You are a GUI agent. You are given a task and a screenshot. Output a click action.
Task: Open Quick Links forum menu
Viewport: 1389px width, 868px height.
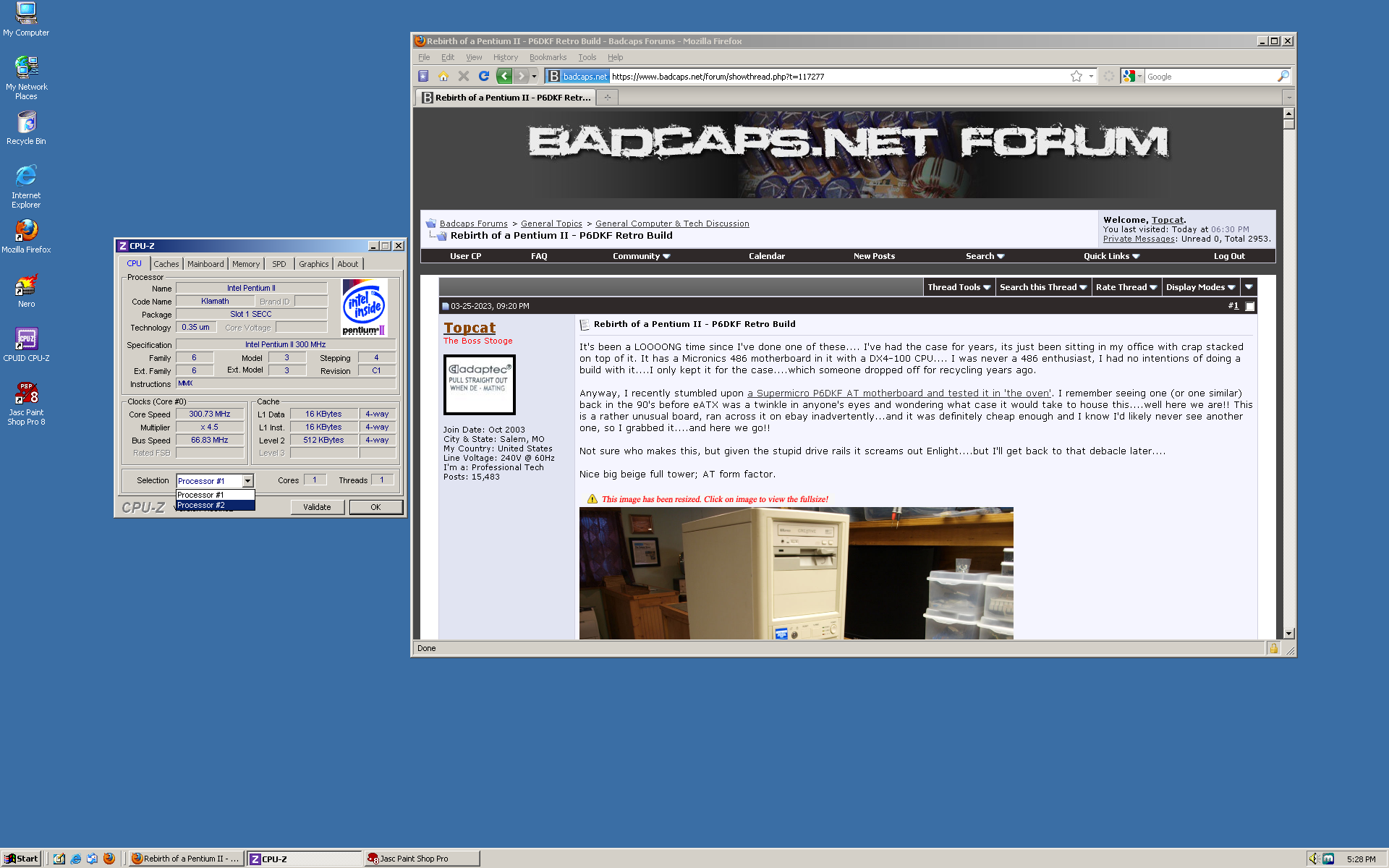[1111, 256]
